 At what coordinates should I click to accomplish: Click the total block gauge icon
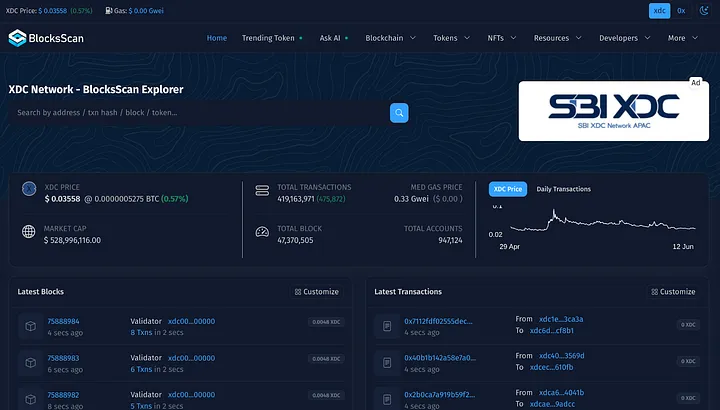click(262, 232)
